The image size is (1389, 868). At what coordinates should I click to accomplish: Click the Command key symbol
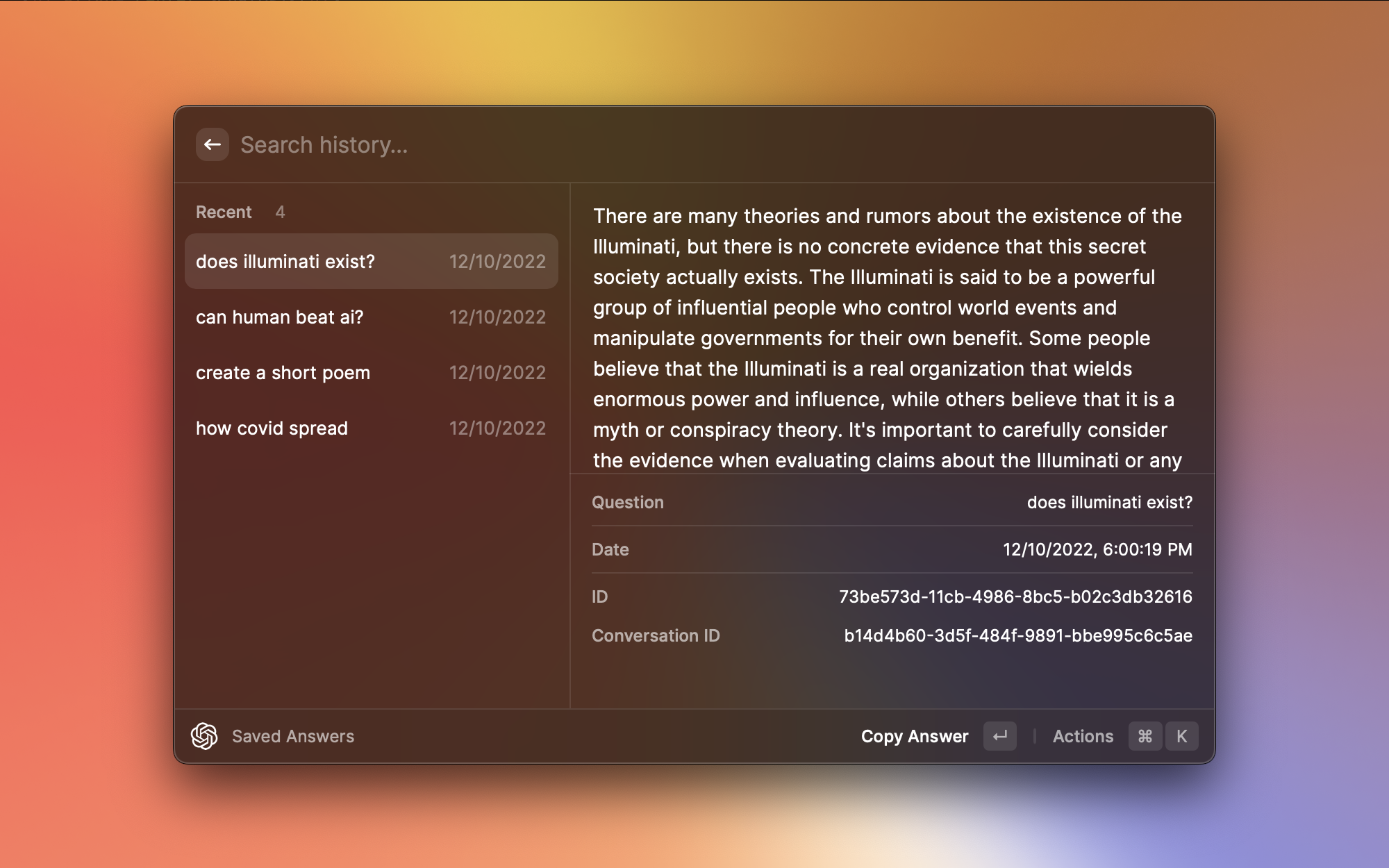tap(1145, 736)
